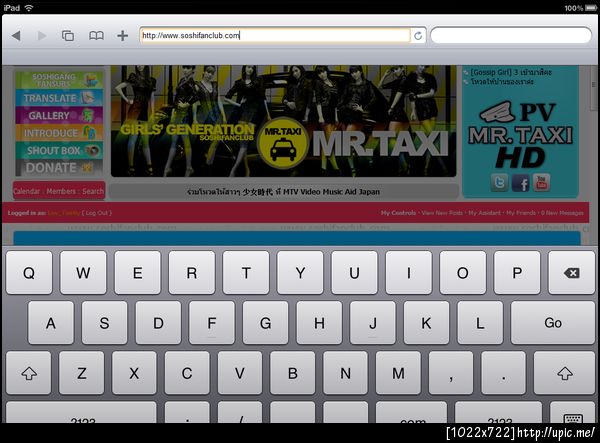Tap the R key

[x=192, y=273]
